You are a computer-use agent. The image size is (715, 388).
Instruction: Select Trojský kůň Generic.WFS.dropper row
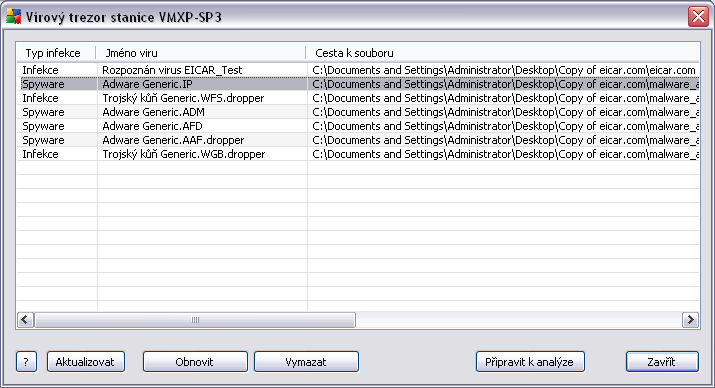[x=358, y=98]
